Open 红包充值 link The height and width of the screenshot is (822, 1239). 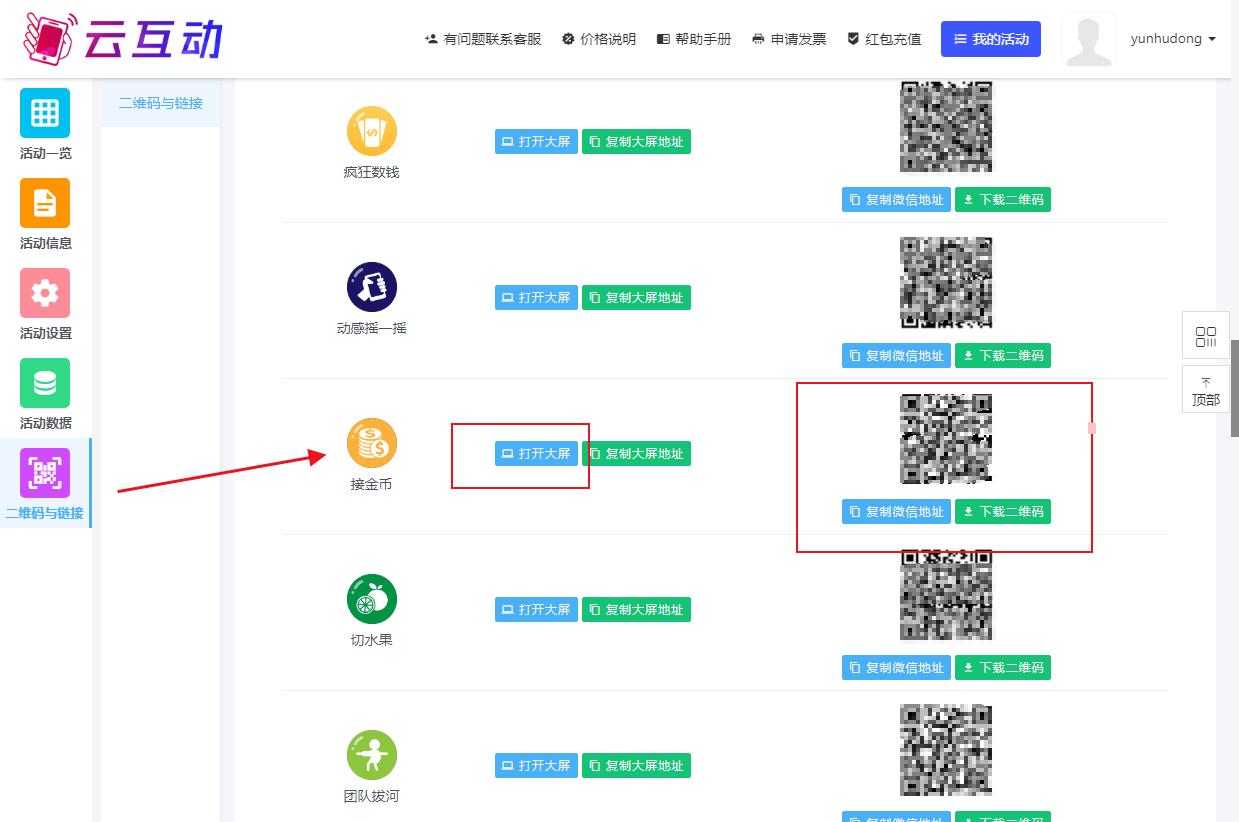pos(884,39)
